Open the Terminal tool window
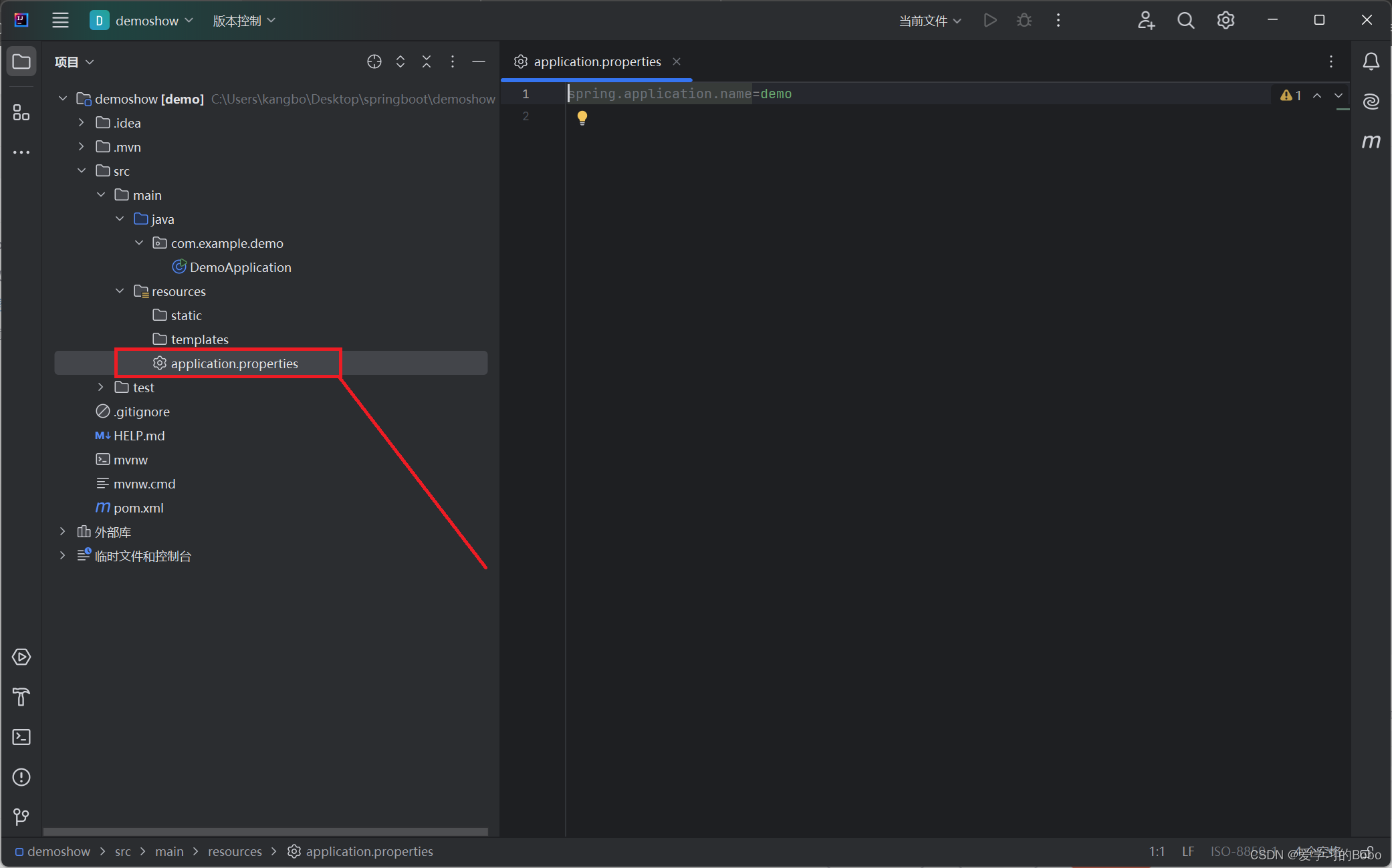The width and height of the screenshot is (1392, 868). point(21,737)
